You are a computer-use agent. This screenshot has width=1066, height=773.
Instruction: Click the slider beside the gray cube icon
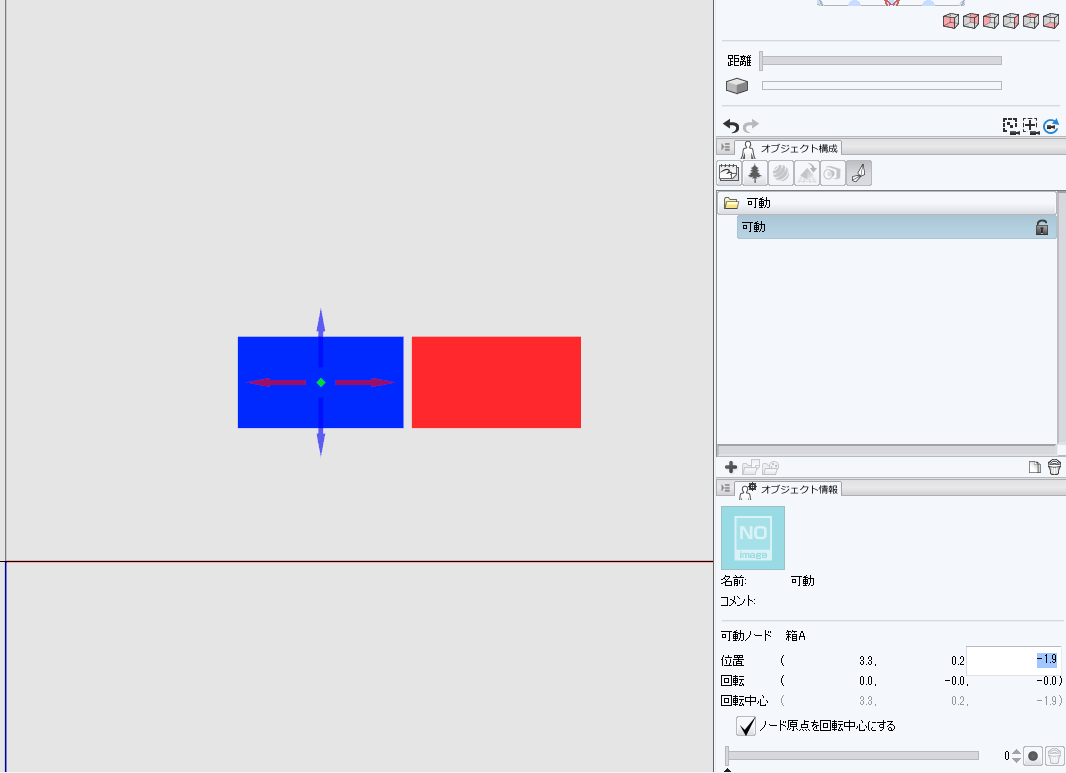coord(882,86)
